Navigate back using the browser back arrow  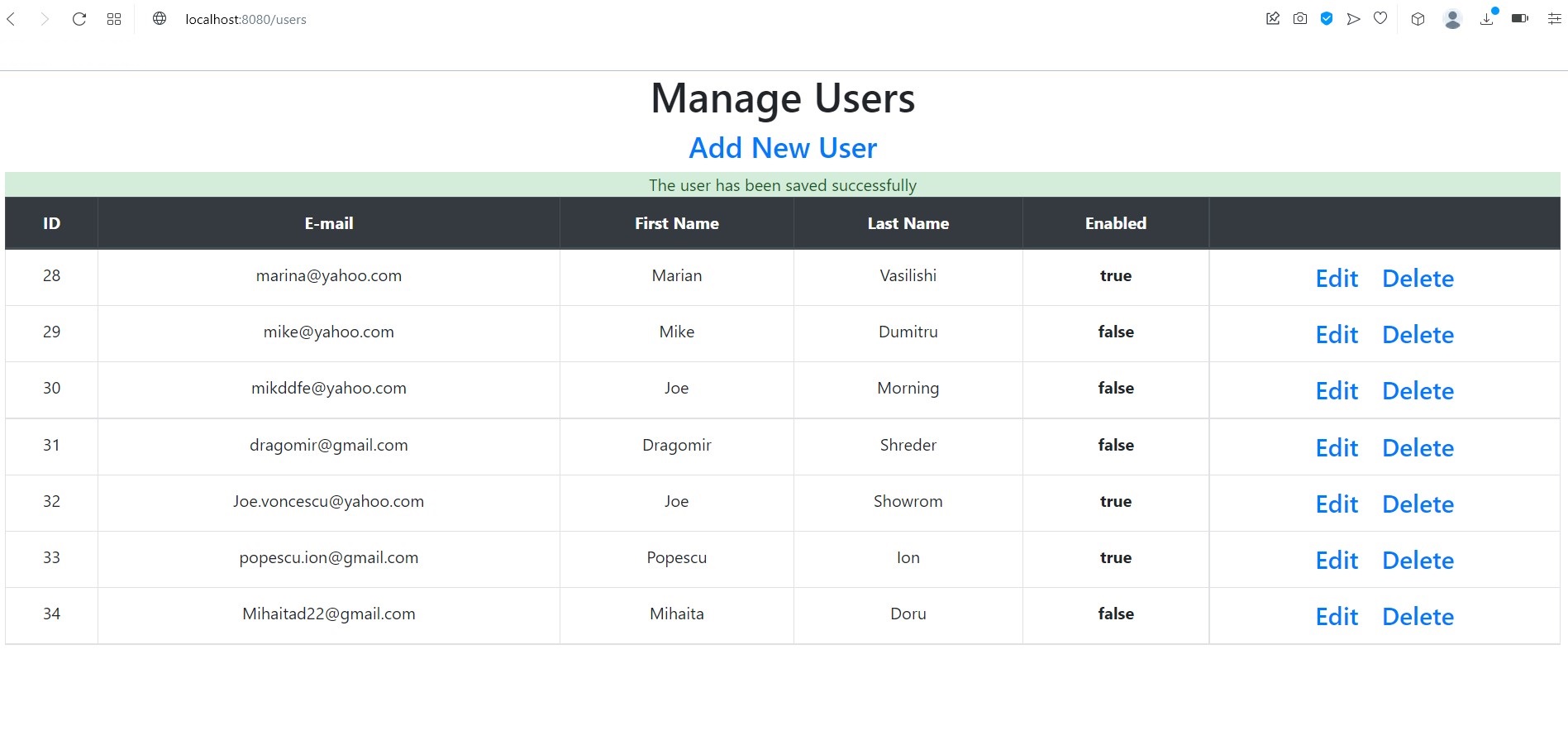(x=12, y=18)
